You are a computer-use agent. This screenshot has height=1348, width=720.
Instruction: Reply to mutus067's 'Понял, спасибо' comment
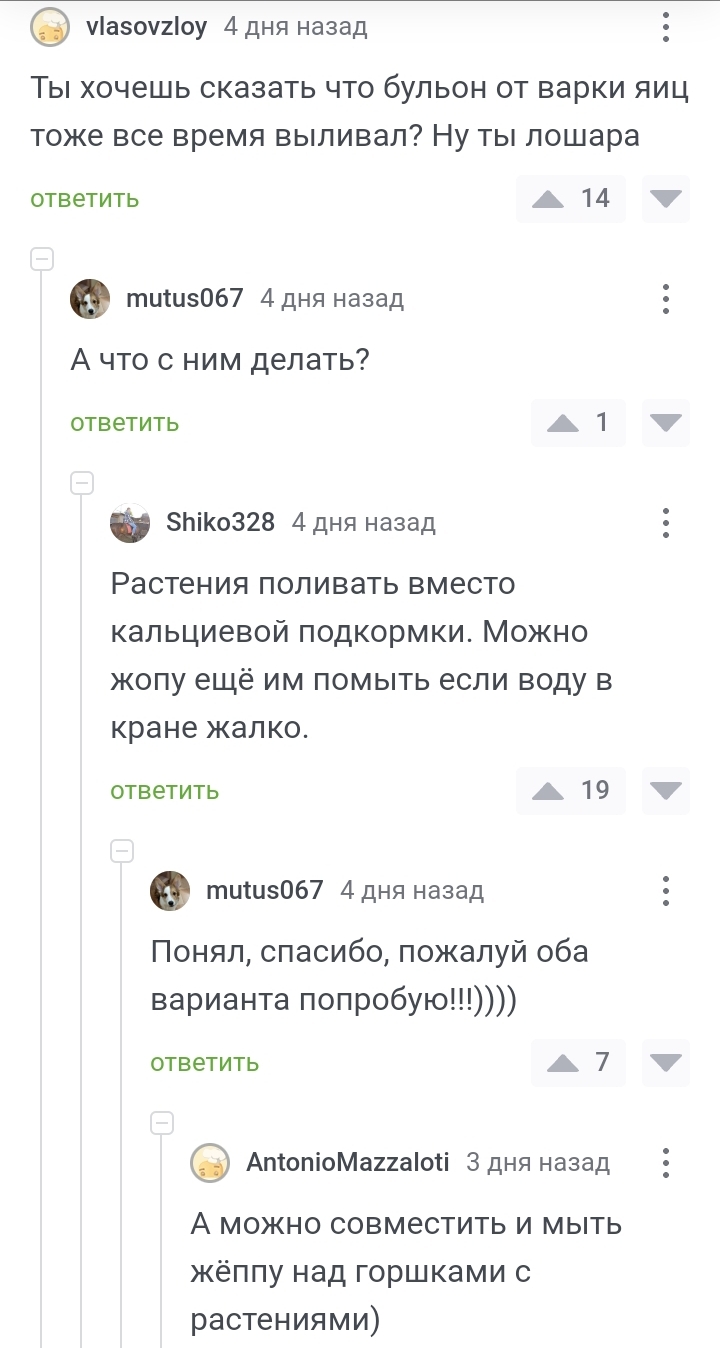[205, 1062]
